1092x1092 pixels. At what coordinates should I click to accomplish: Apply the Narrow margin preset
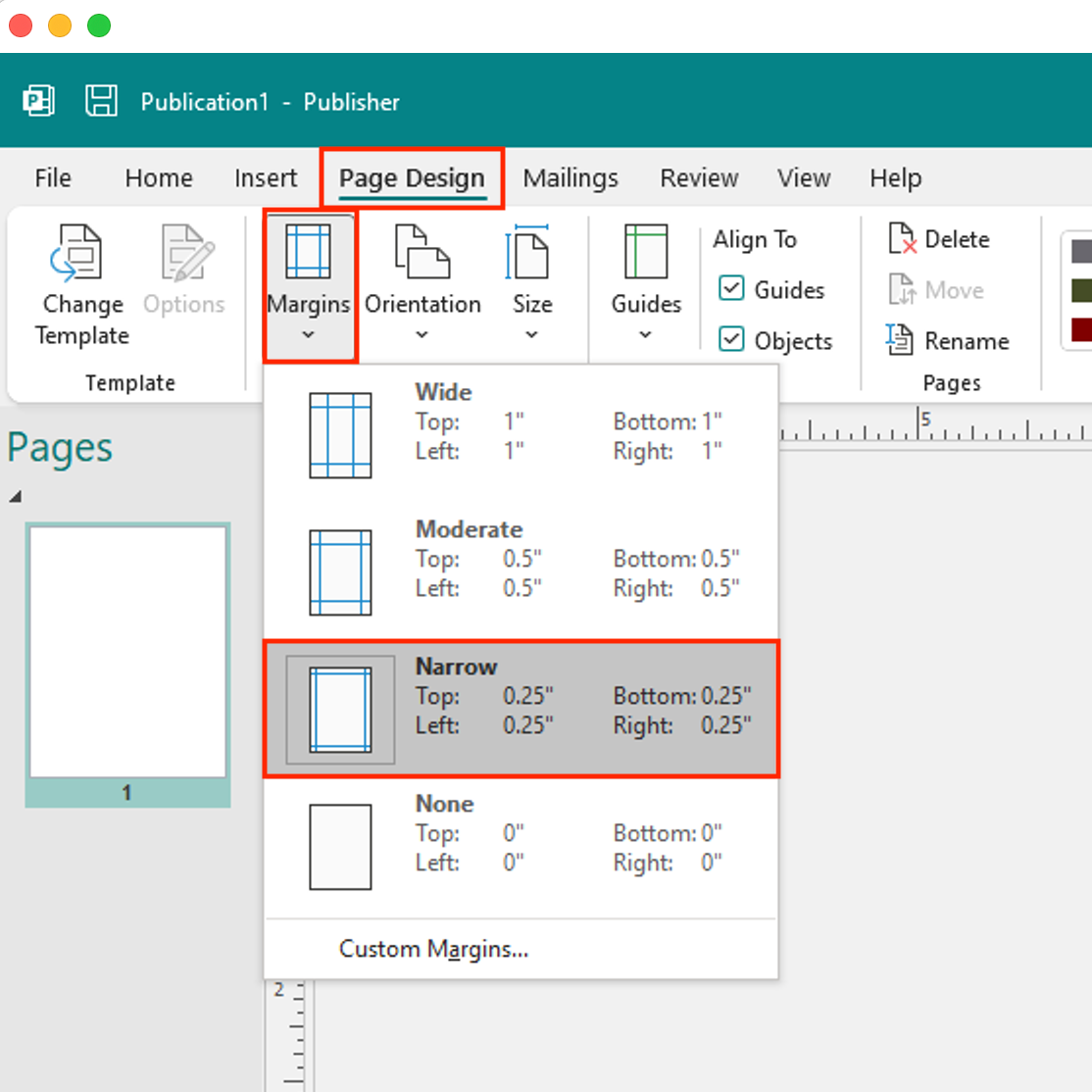coord(520,708)
